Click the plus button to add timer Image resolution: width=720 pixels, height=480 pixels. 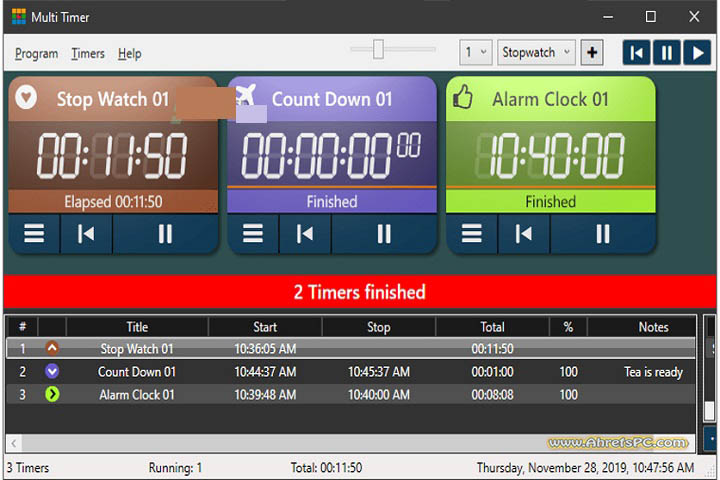(592, 52)
